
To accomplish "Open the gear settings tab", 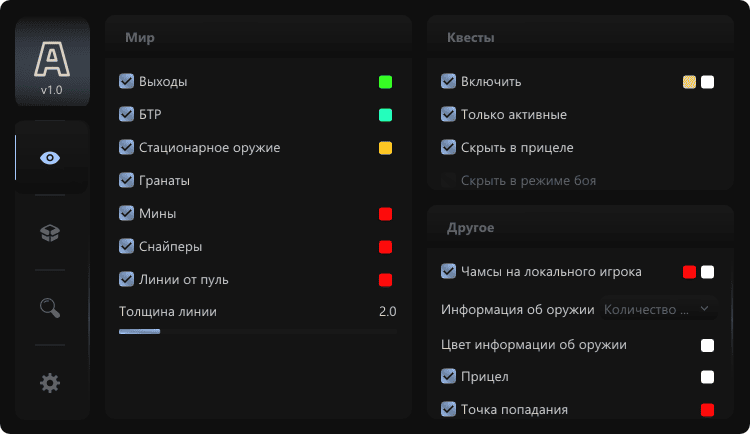I will click(x=50, y=382).
